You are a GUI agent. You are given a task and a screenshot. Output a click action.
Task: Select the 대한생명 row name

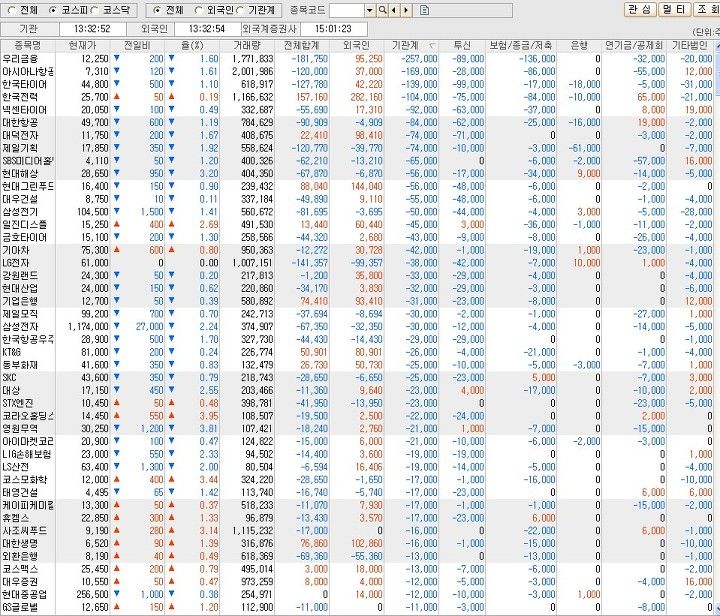(x=20, y=543)
